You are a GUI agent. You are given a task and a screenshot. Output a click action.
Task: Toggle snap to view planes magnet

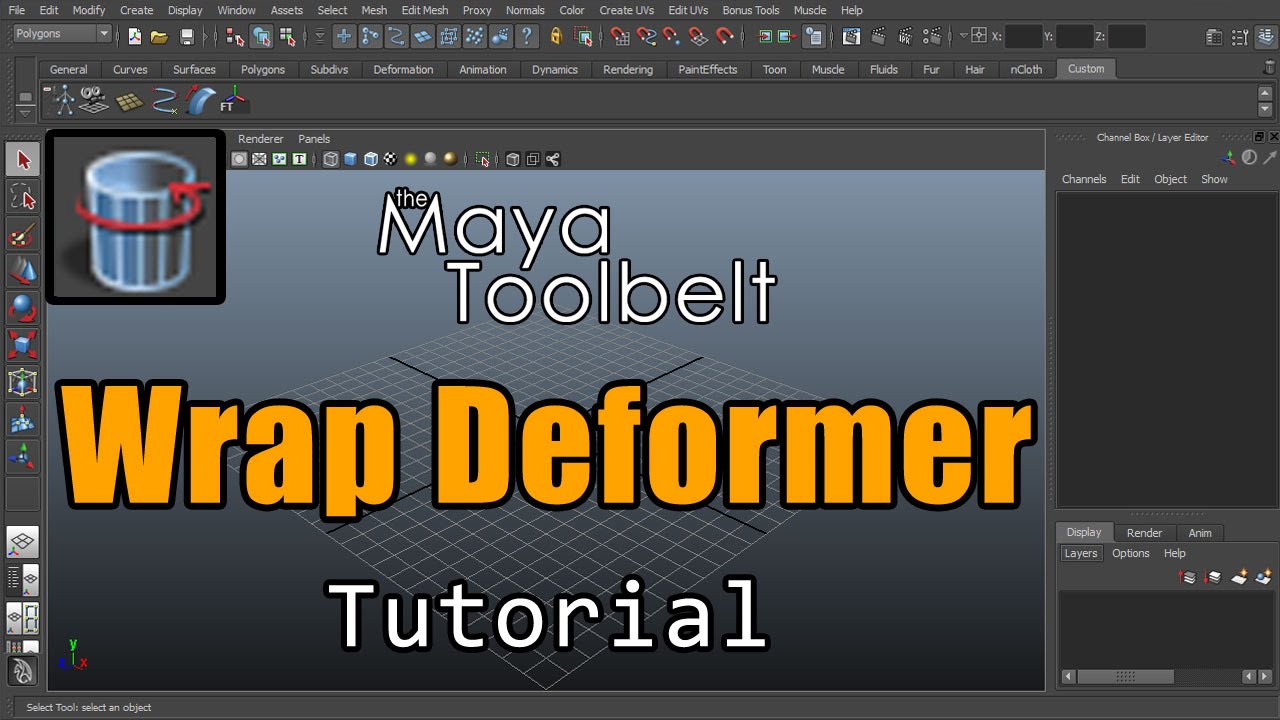pyautogui.click(x=698, y=37)
